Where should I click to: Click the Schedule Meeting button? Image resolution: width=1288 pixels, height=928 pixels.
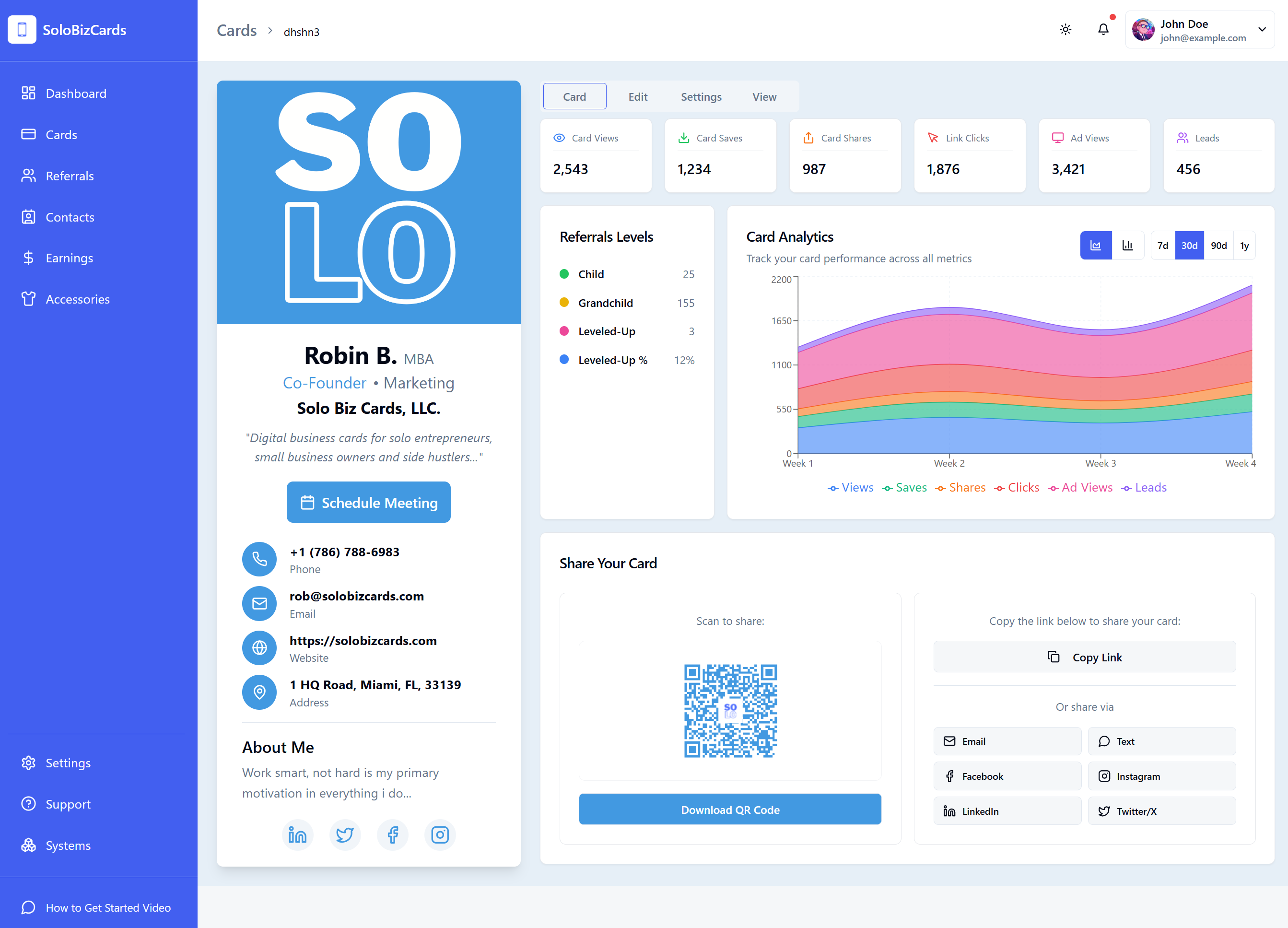click(x=368, y=502)
